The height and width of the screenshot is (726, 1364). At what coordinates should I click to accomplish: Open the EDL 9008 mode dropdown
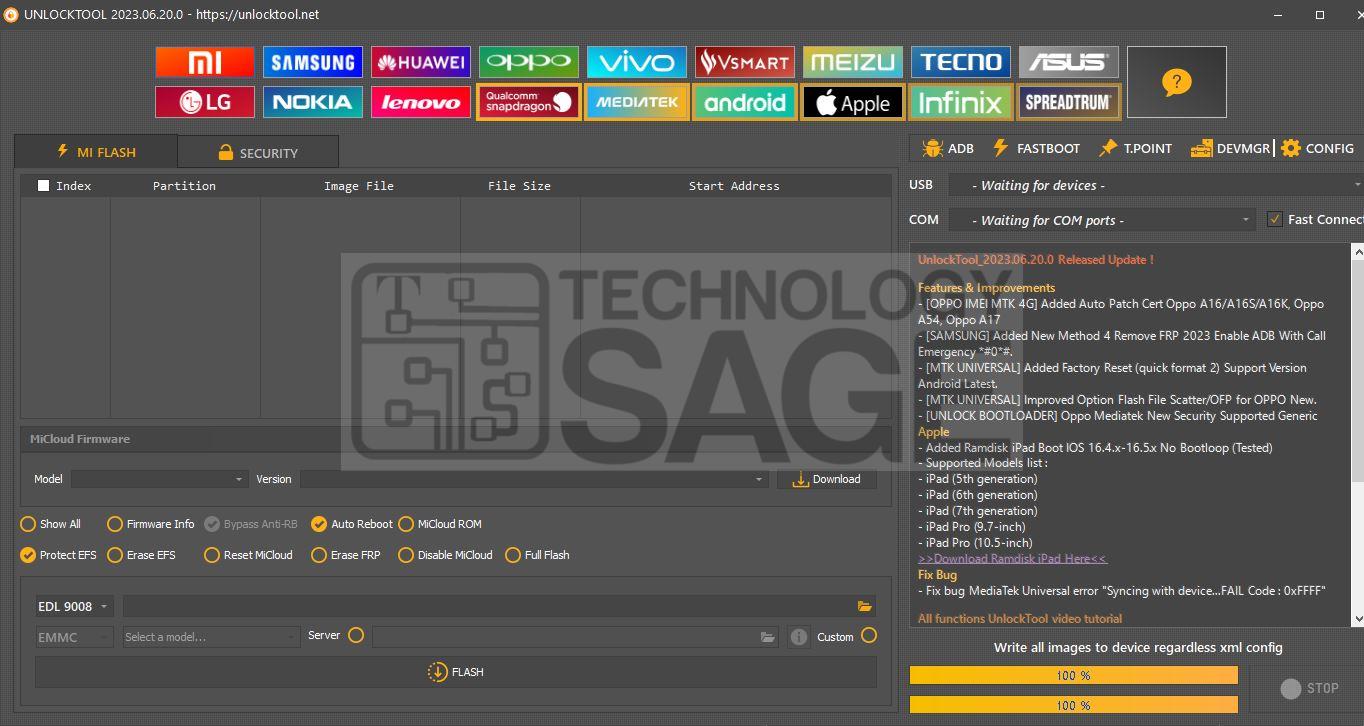74,606
